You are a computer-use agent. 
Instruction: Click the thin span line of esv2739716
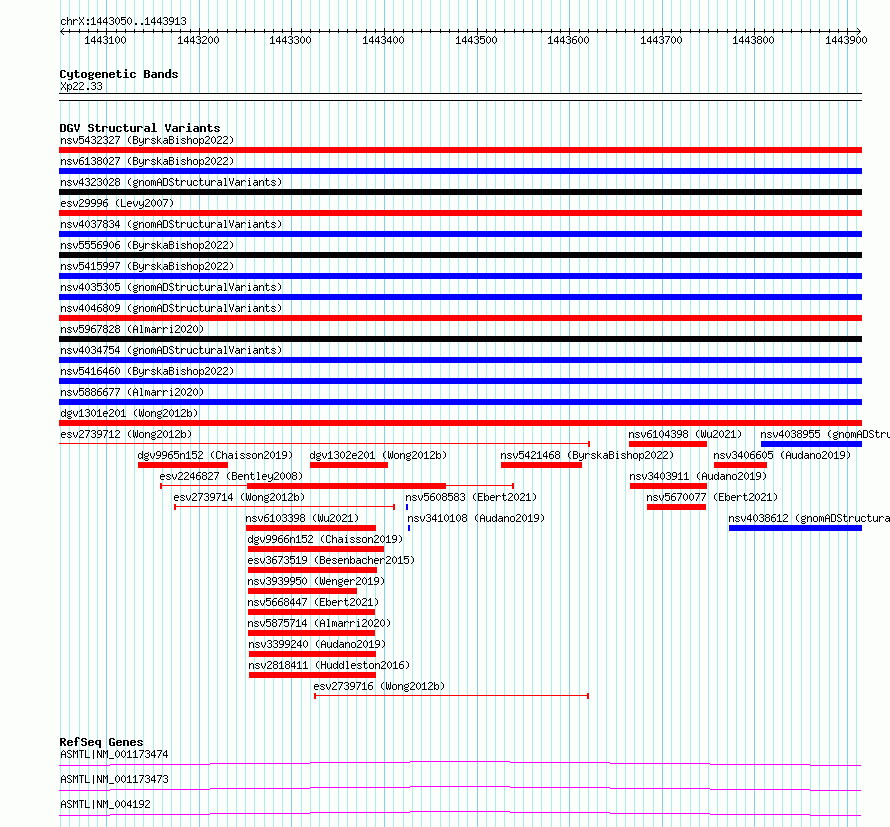(451, 695)
